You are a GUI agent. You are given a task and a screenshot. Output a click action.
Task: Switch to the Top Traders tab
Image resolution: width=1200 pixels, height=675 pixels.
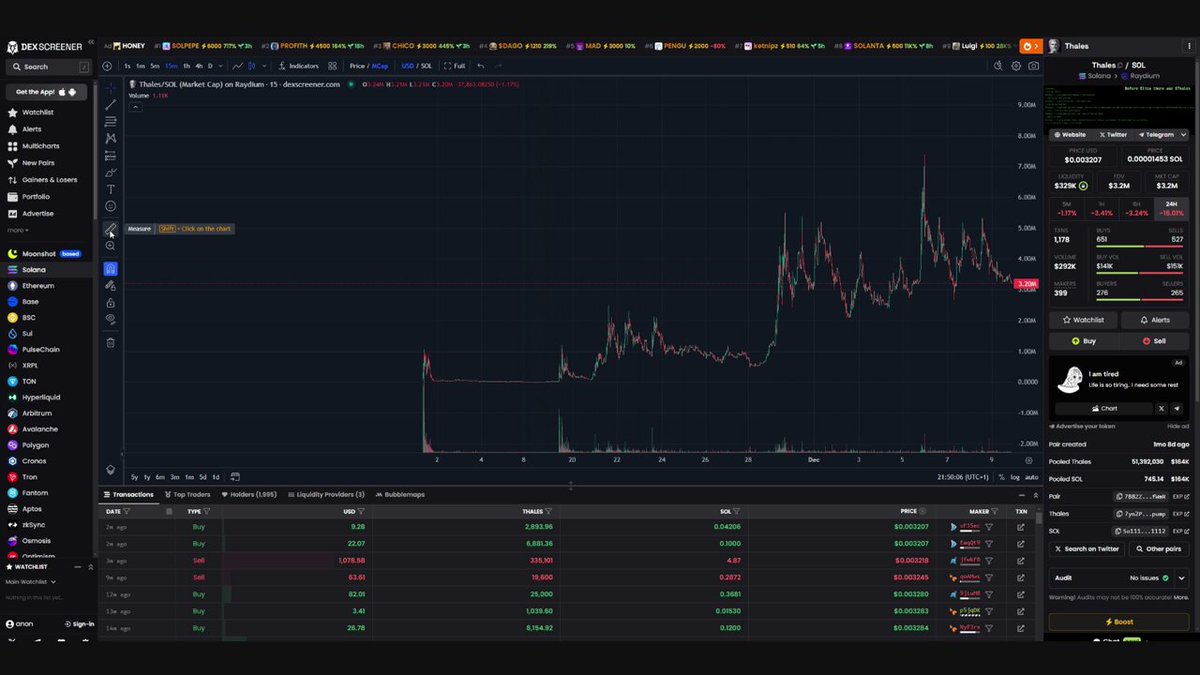pos(188,494)
